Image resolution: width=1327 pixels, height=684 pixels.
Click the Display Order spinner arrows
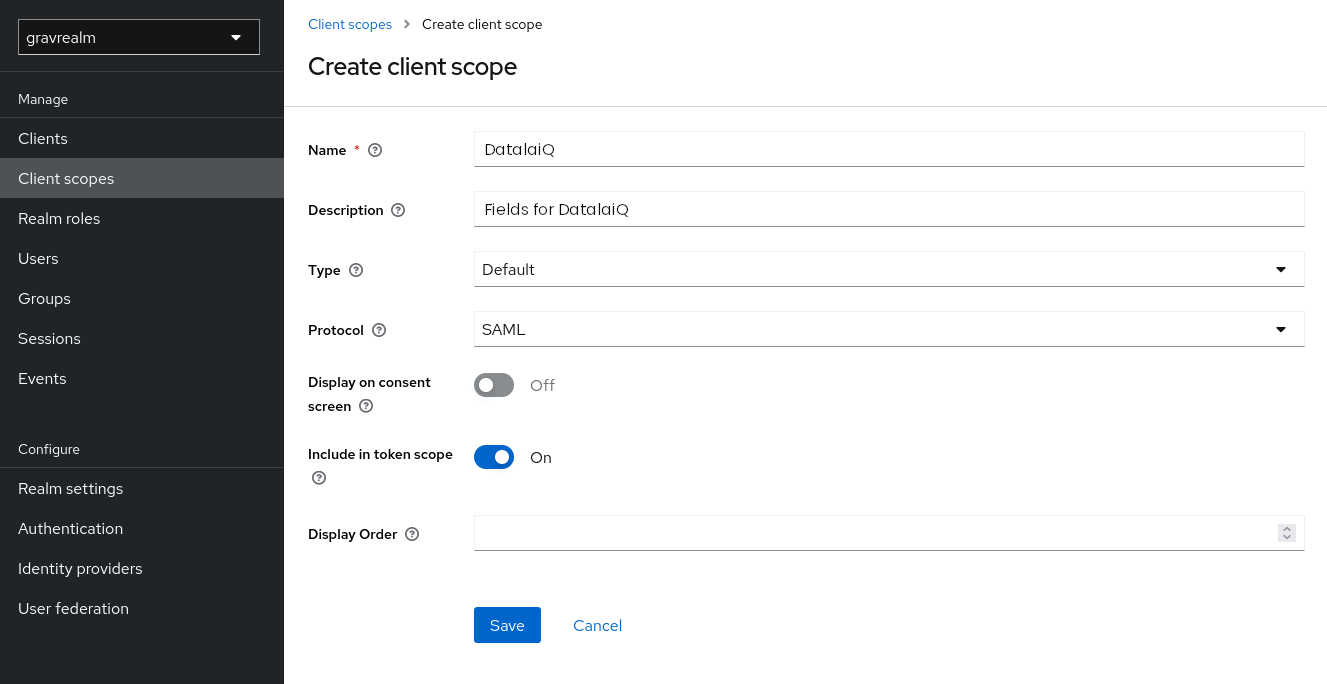click(1287, 533)
